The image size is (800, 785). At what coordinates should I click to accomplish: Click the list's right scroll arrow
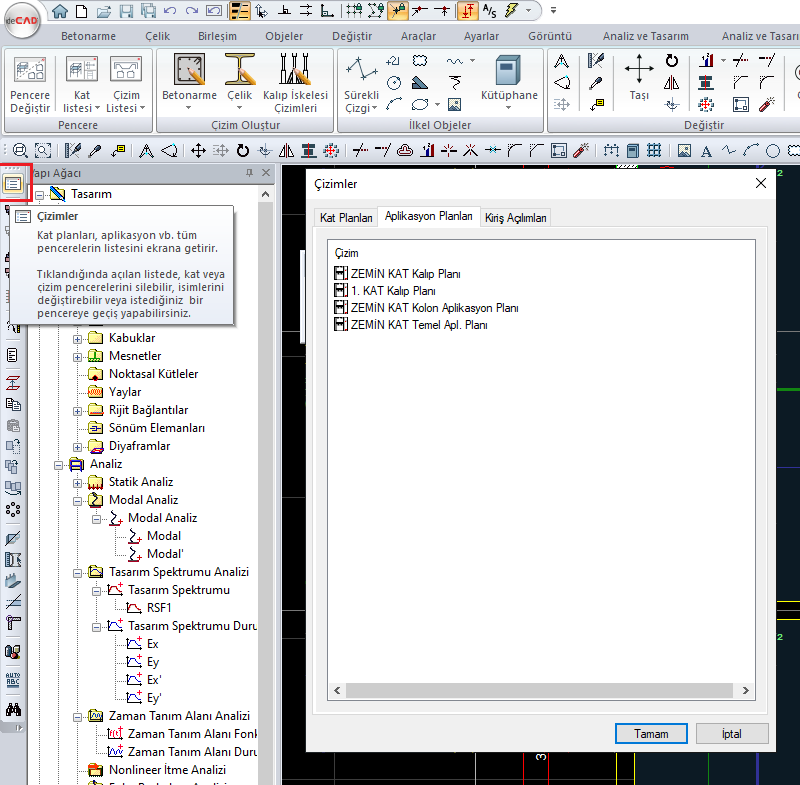coord(745,691)
